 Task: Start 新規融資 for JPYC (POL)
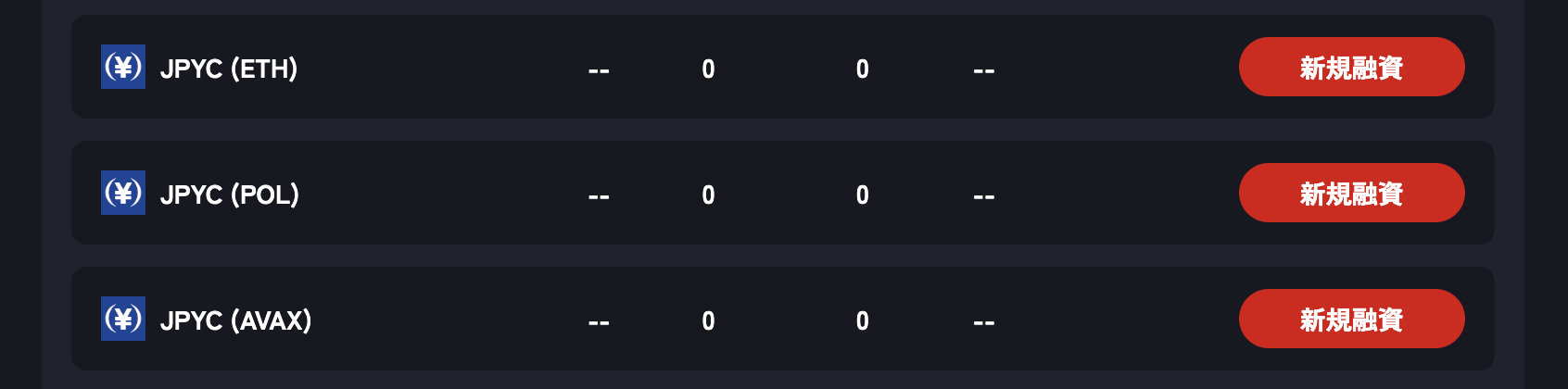(x=1351, y=193)
